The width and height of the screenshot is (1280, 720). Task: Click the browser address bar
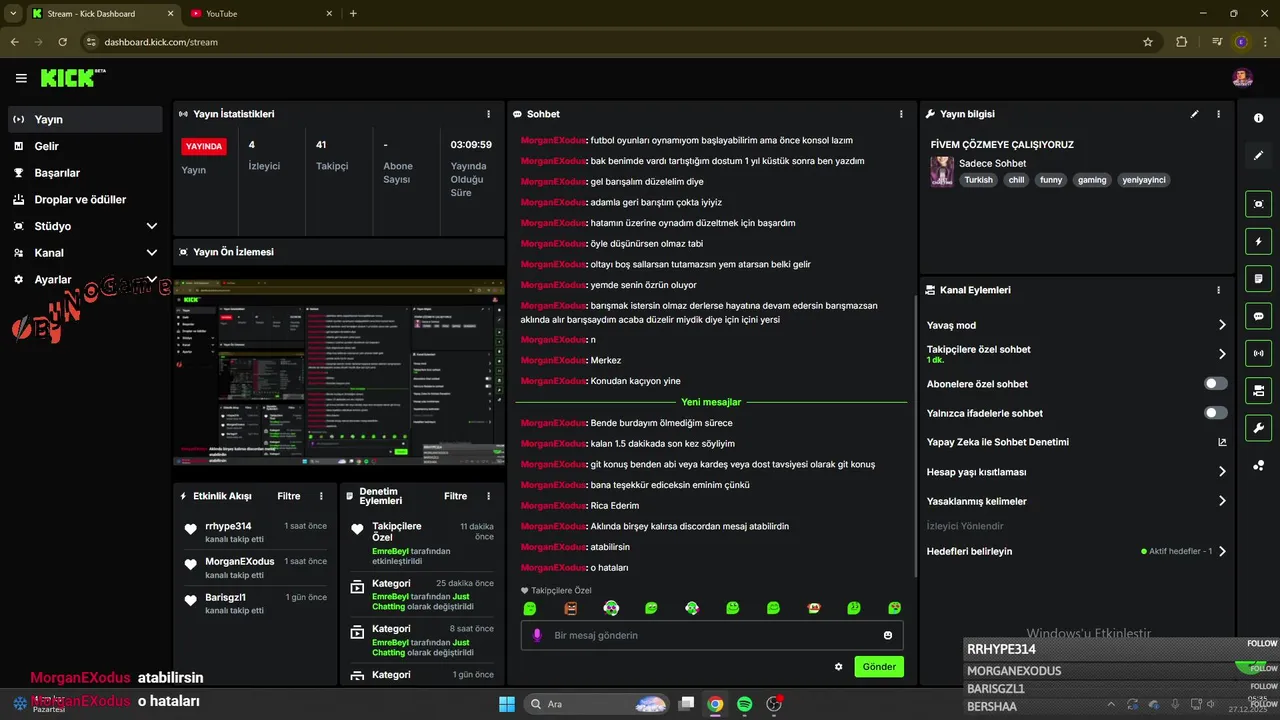[620, 42]
